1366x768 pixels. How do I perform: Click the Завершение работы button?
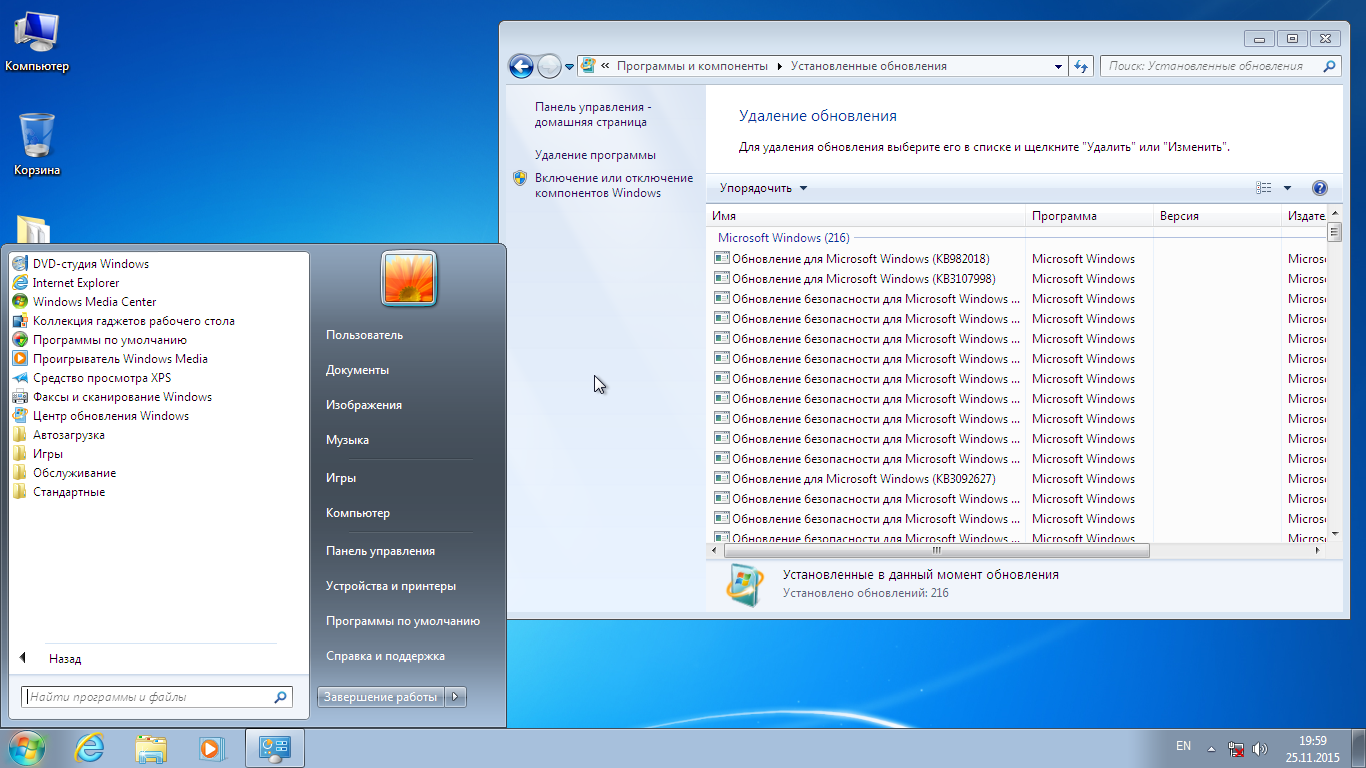point(381,697)
